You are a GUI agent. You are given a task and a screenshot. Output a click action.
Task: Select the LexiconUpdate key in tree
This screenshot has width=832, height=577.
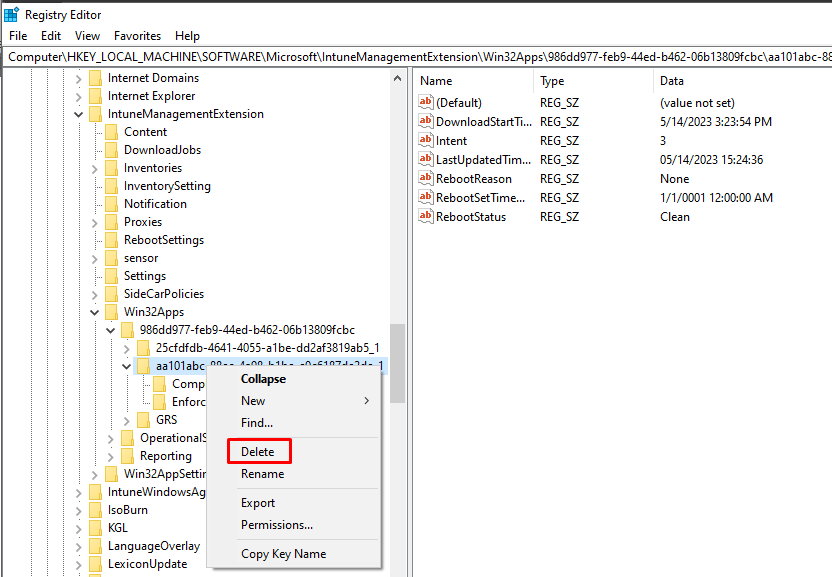(148, 564)
